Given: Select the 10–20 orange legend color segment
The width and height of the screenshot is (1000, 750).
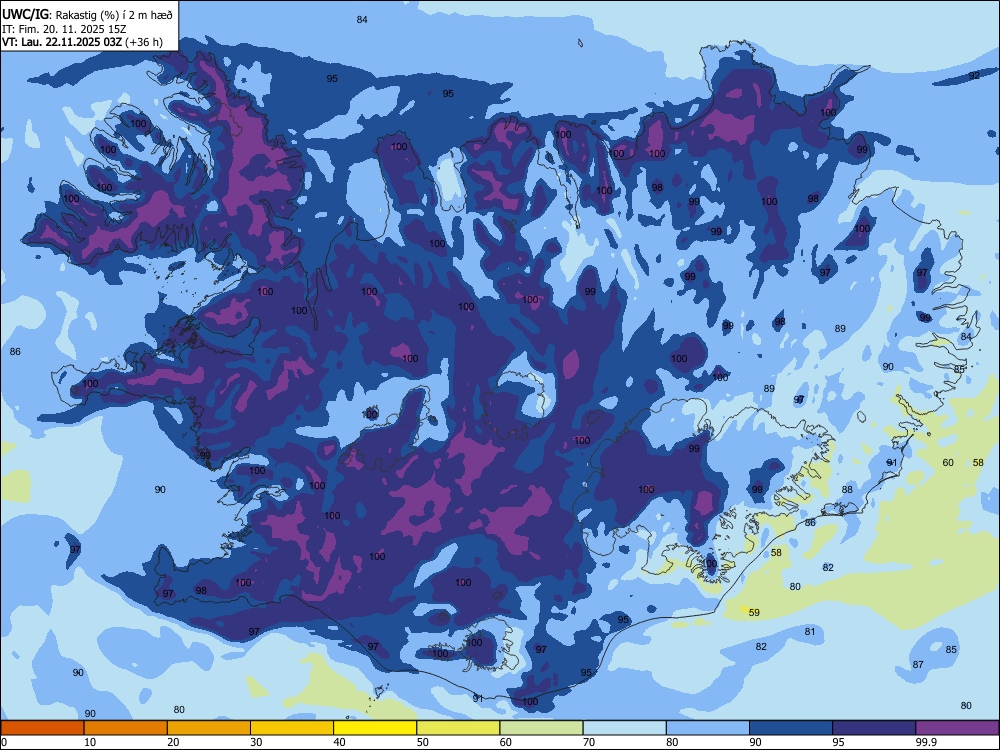Looking at the screenshot, I should point(126,728).
